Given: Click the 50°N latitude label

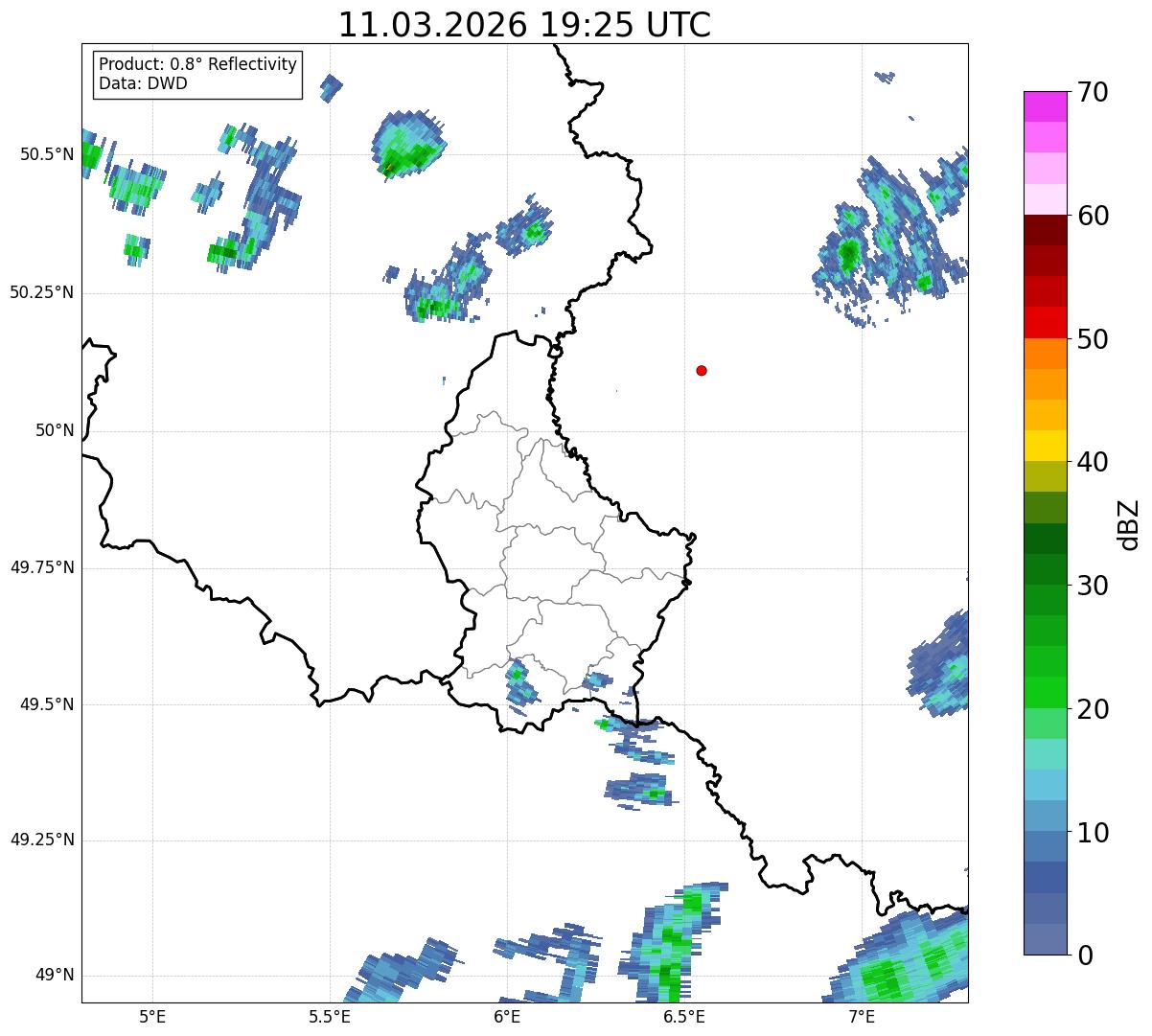Looking at the screenshot, I should pos(55,430).
